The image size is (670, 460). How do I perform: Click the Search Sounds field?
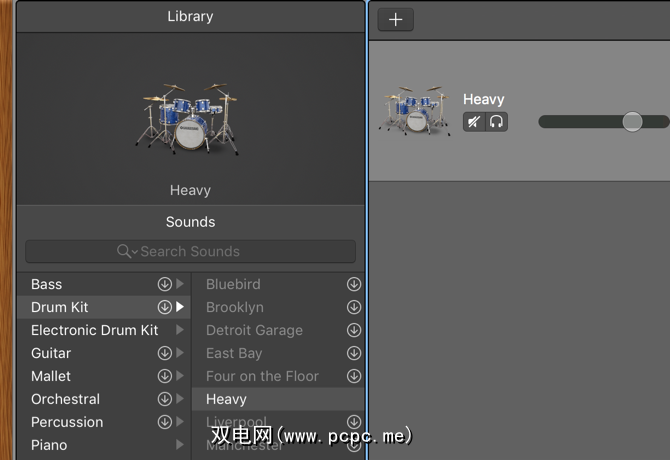pos(190,251)
